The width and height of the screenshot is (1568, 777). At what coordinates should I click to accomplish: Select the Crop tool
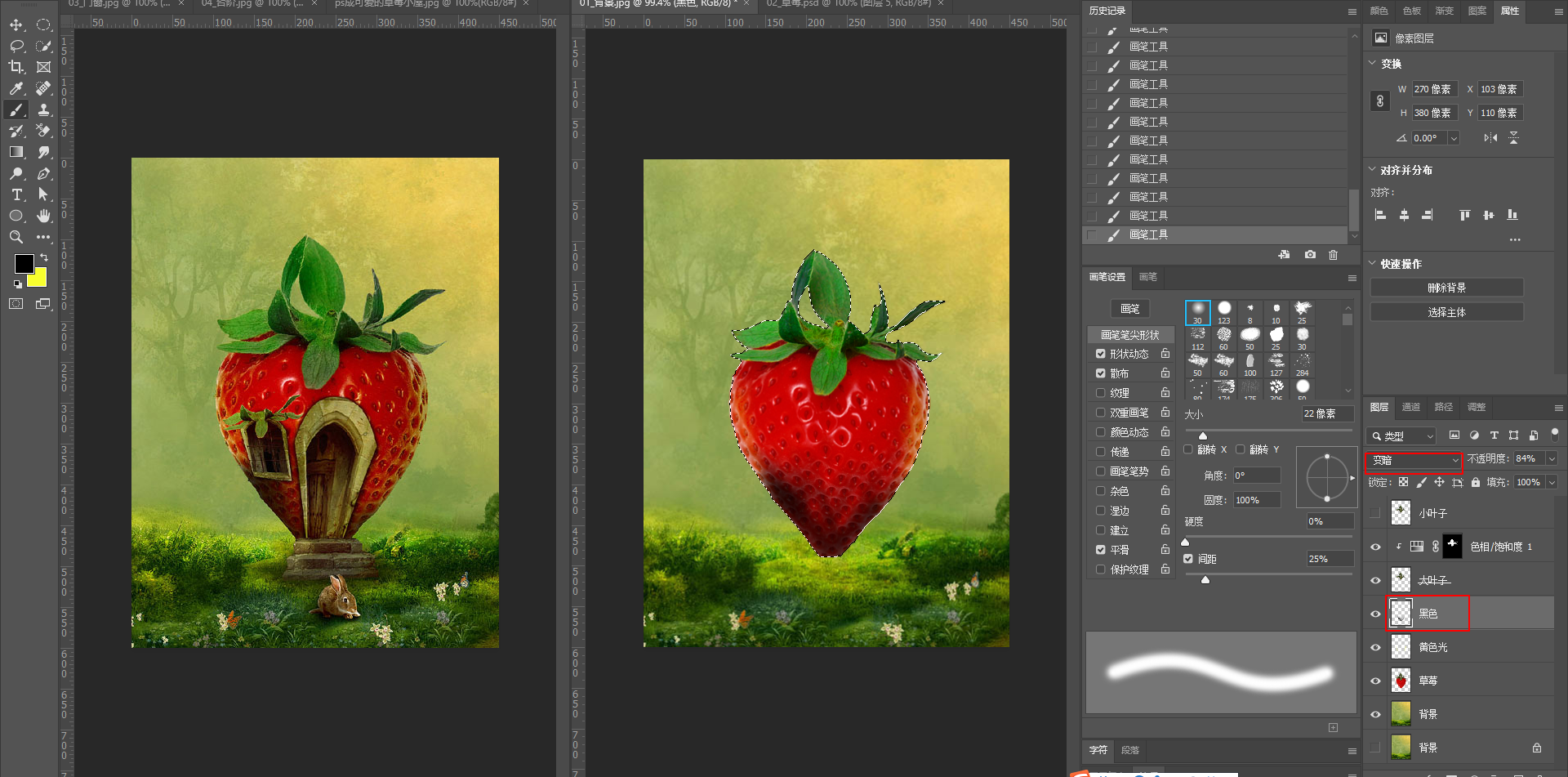click(x=16, y=67)
